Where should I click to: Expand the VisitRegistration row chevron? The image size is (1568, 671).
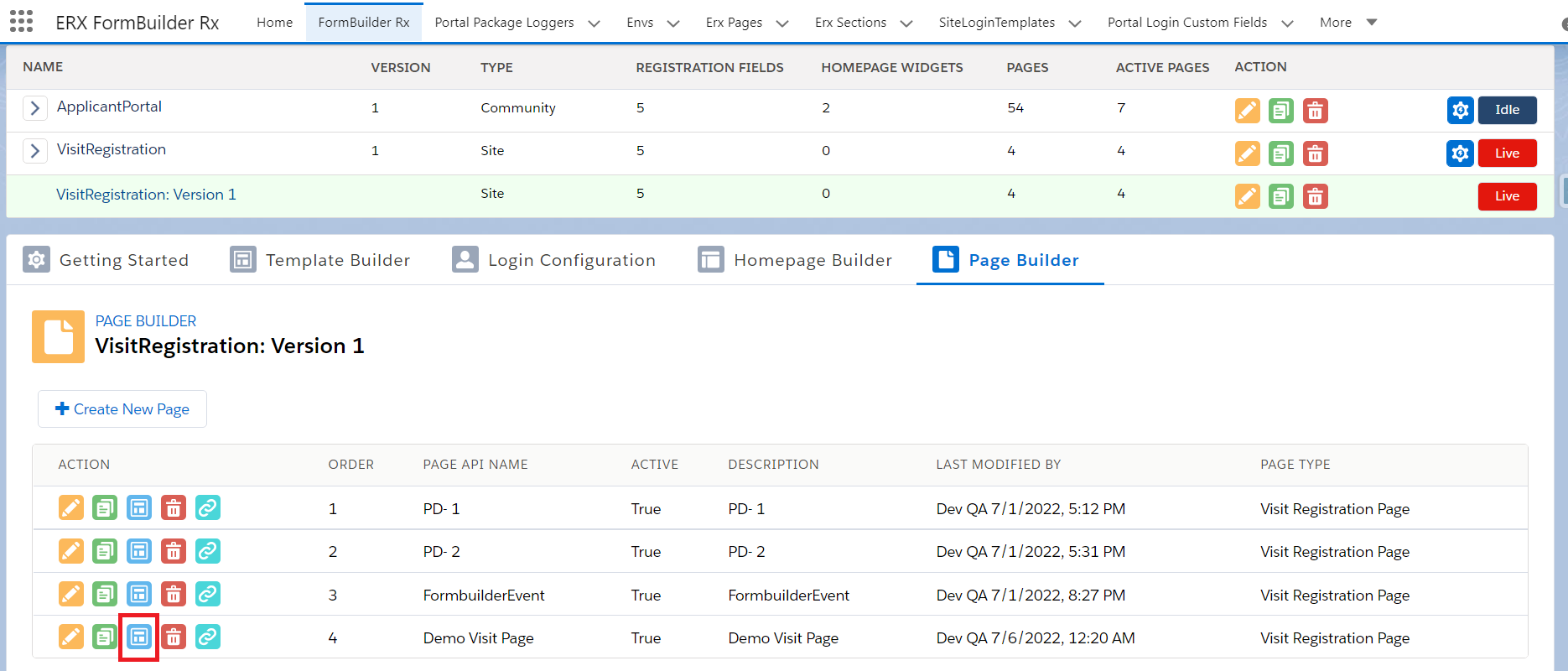click(x=34, y=151)
